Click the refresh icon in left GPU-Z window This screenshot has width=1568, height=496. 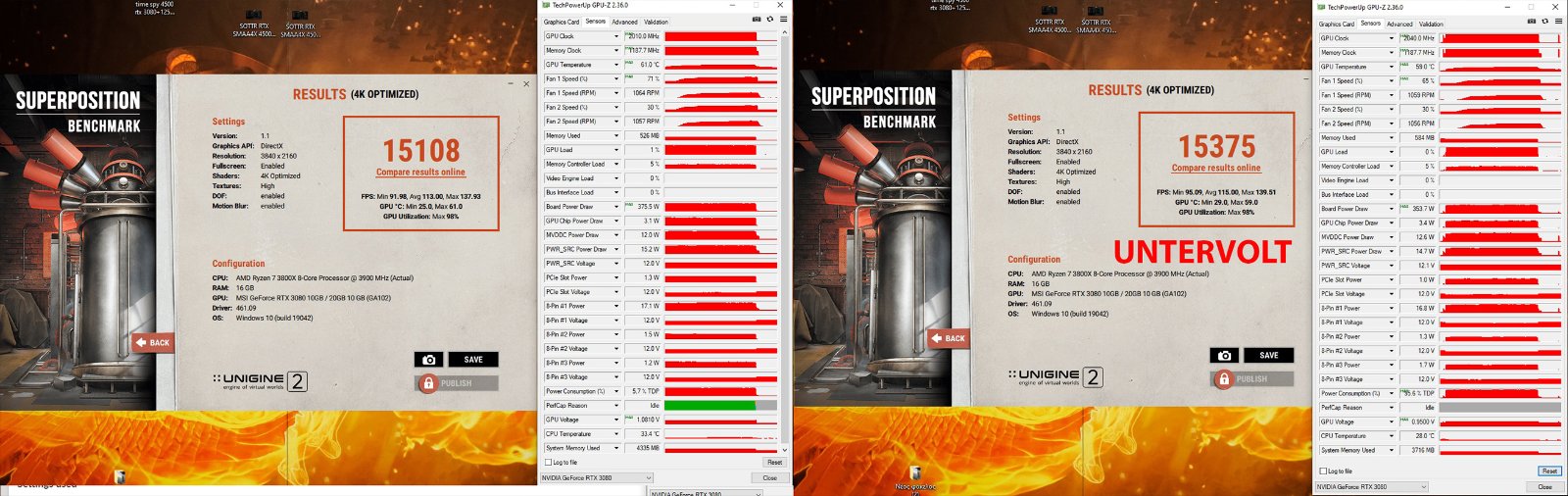pos(769,20)
